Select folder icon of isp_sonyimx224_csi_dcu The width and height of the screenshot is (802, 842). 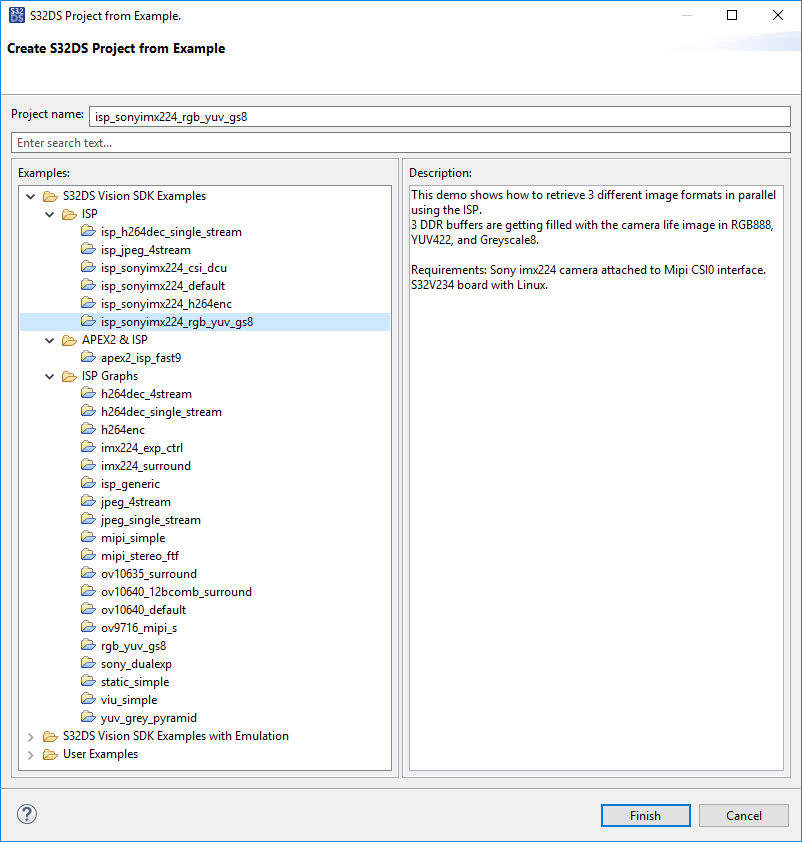click(88, 267)
